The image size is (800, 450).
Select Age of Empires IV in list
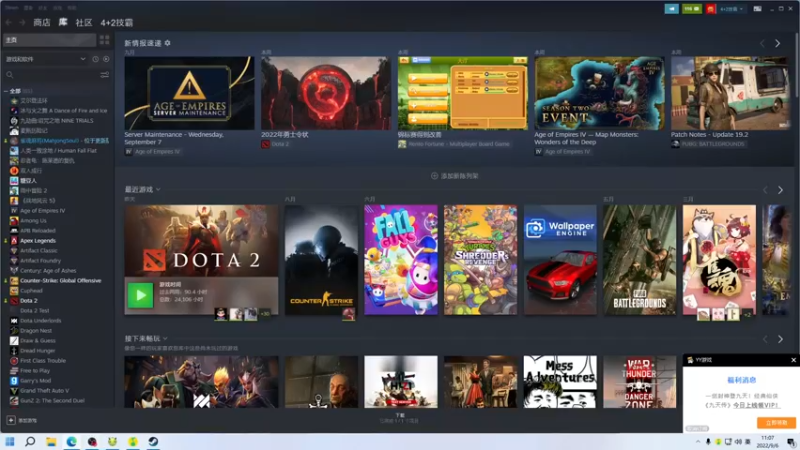coord(43,211)
